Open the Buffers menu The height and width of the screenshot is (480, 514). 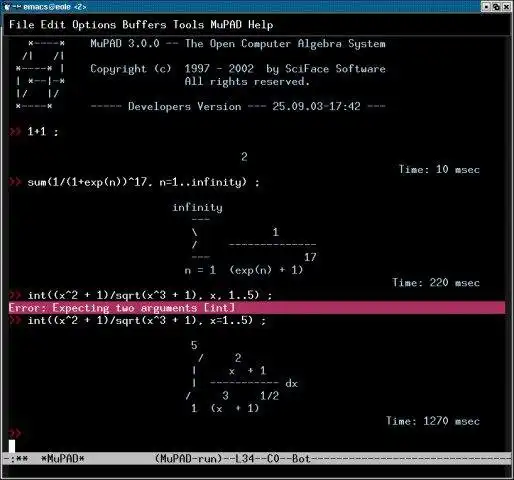[x=144, y=25]
